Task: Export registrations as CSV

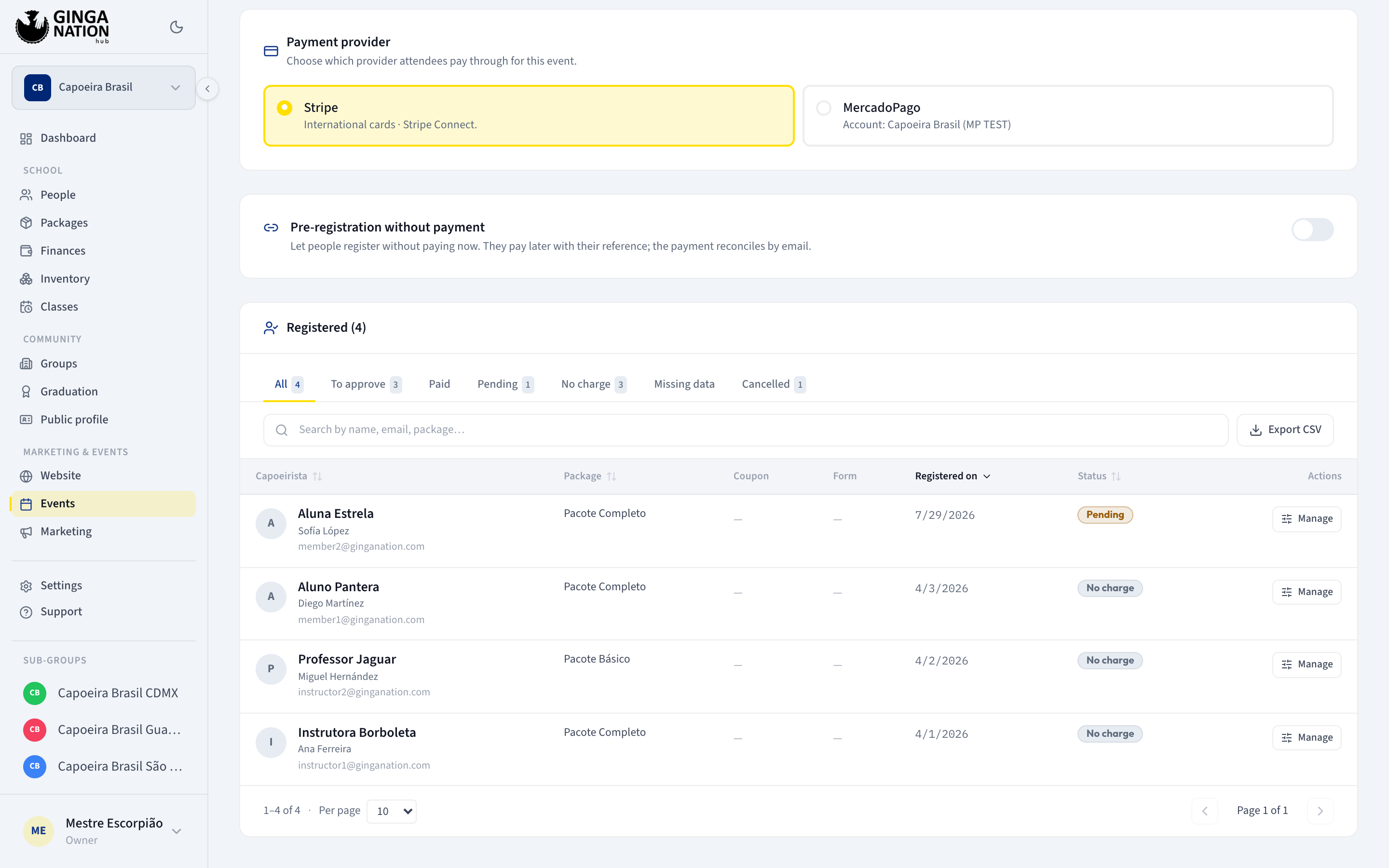Action: 1285,430
